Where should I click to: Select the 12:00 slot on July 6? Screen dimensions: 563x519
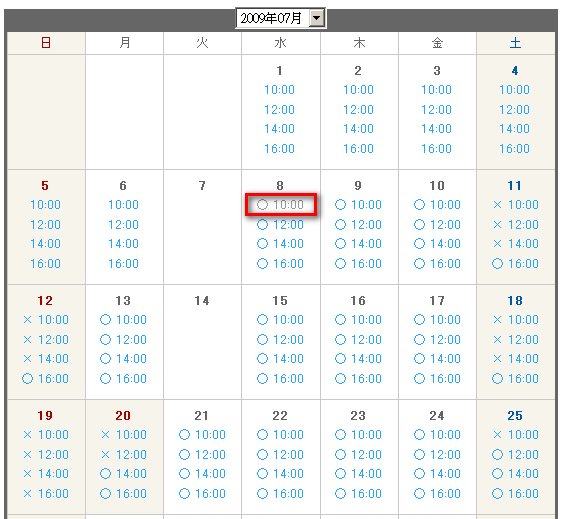click(124, 224)
